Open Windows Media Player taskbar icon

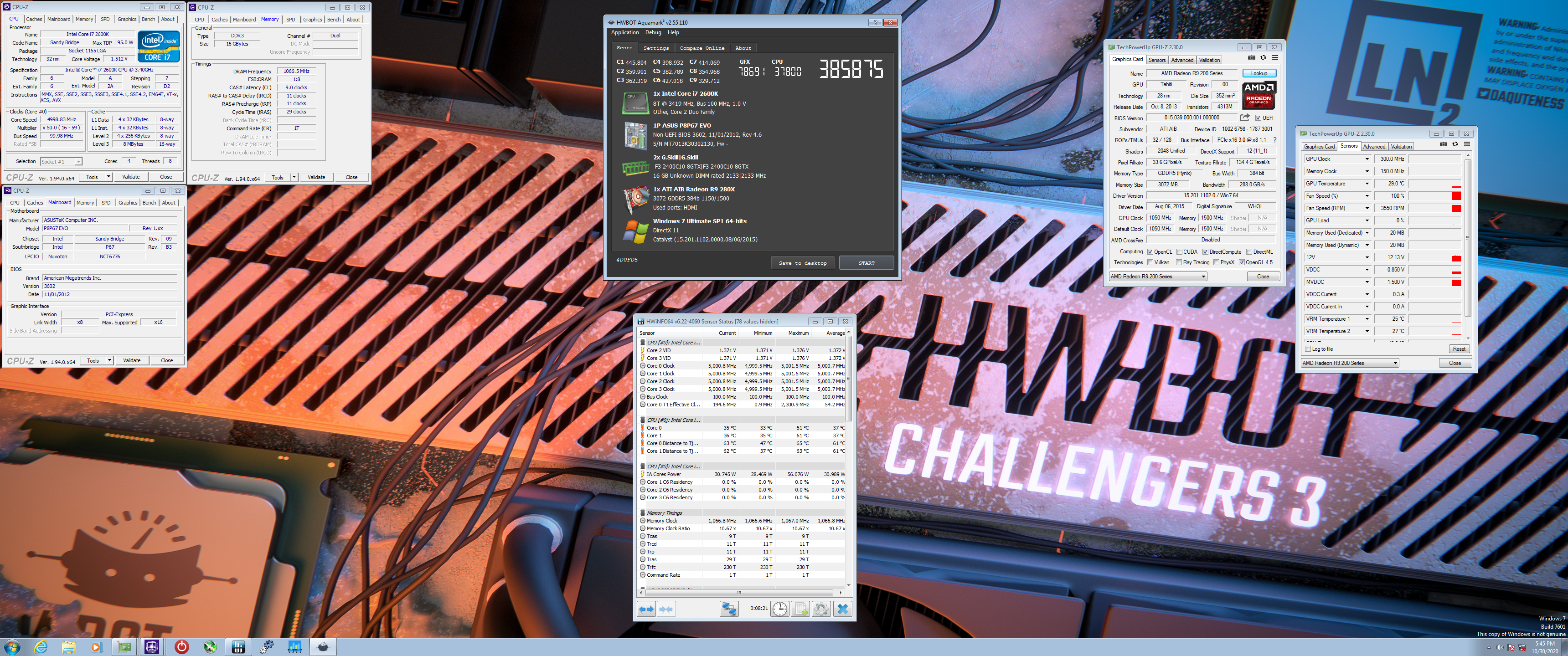(96, 647)
